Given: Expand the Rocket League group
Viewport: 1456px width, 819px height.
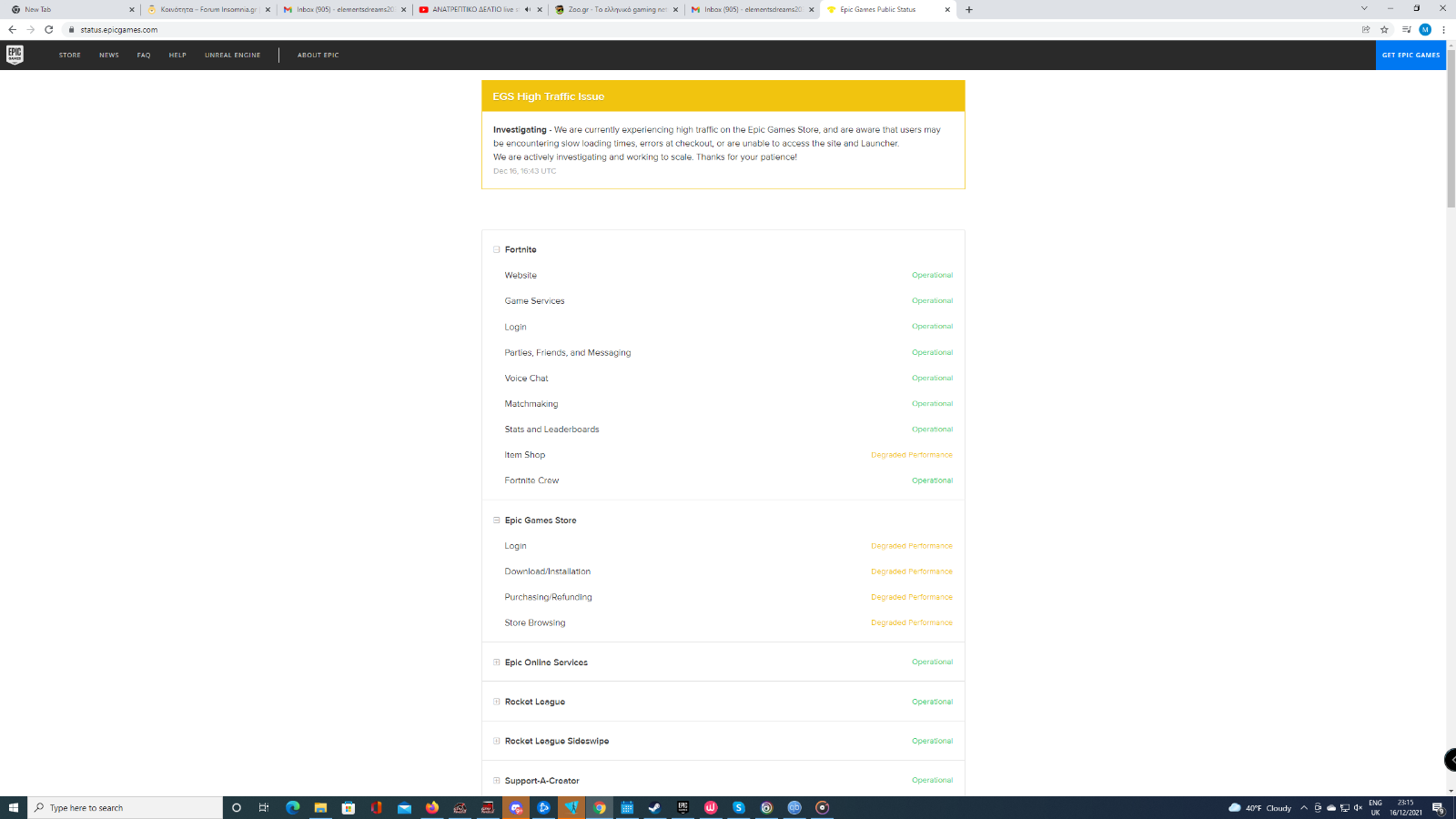Looking at the screenshot, I should [x=497, y=702].
